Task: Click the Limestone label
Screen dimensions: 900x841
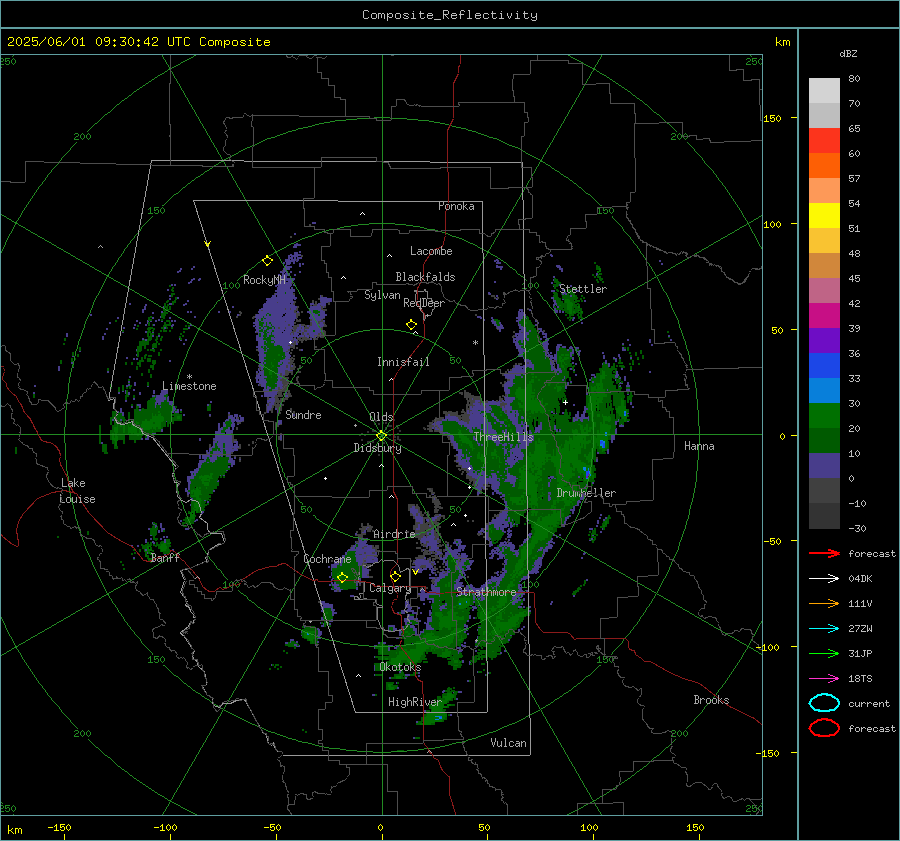Action: point(189,386)
